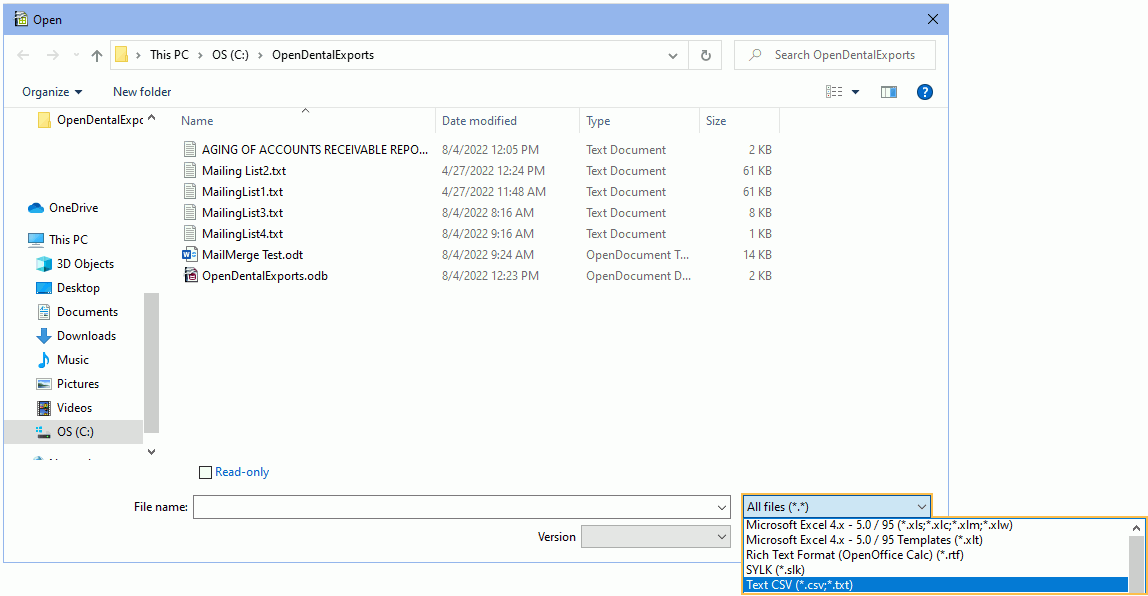Tick the Read-only checkbox
This screenshot has width=1148, height=596.
pos(206,472)
